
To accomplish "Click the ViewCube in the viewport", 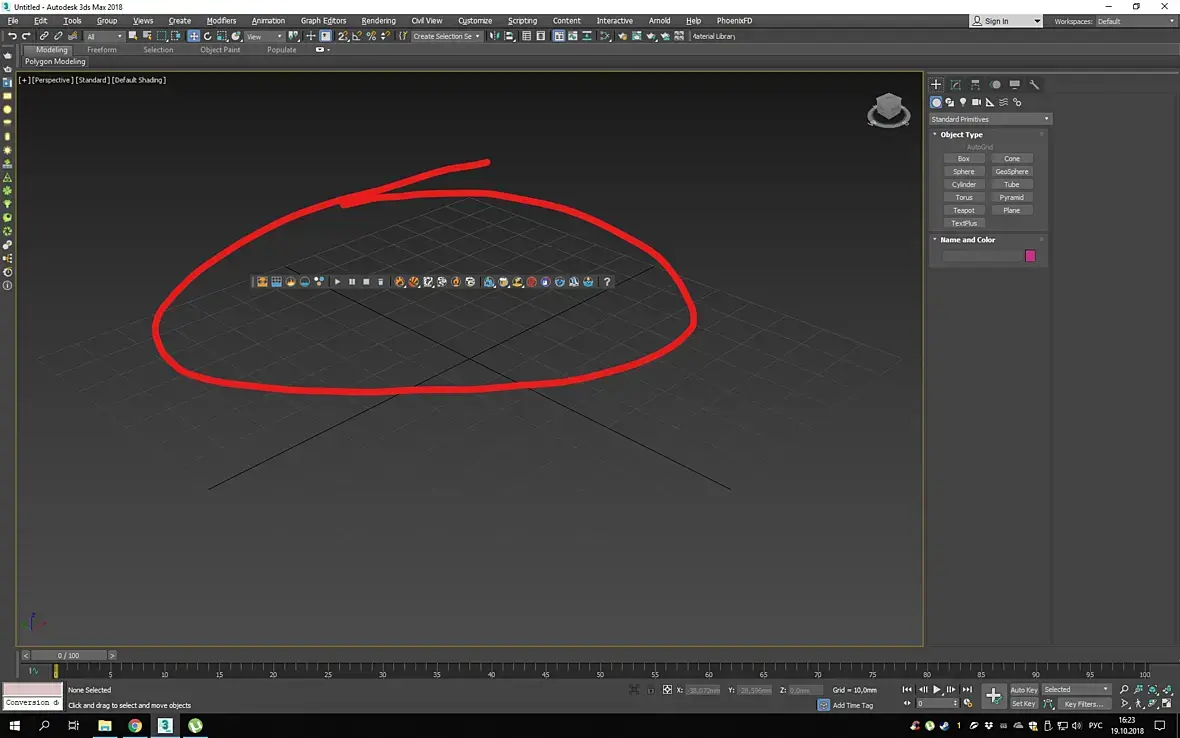I will point(889,110).
